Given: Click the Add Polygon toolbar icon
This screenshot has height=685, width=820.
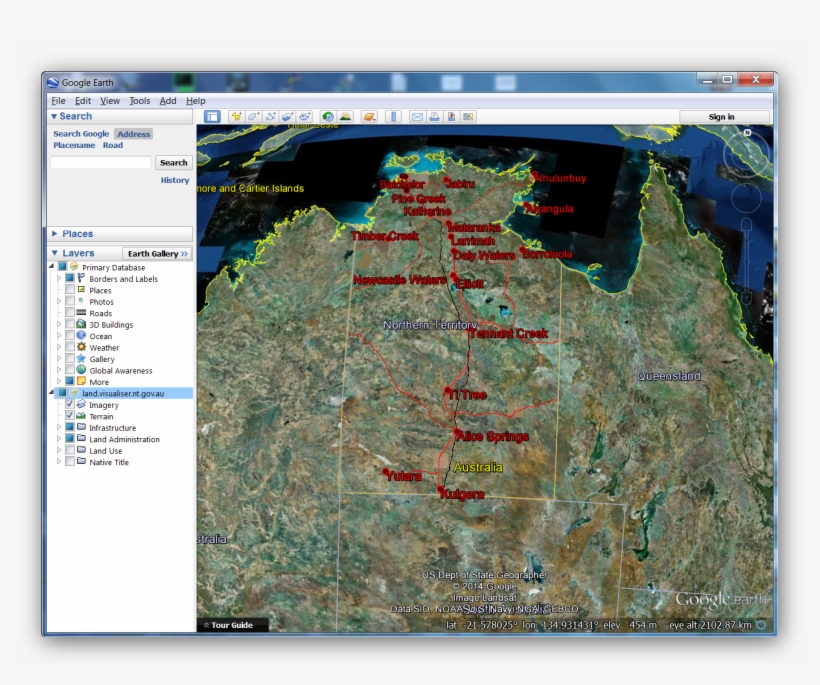Looking at the screenshot, I should coord(254,117).
